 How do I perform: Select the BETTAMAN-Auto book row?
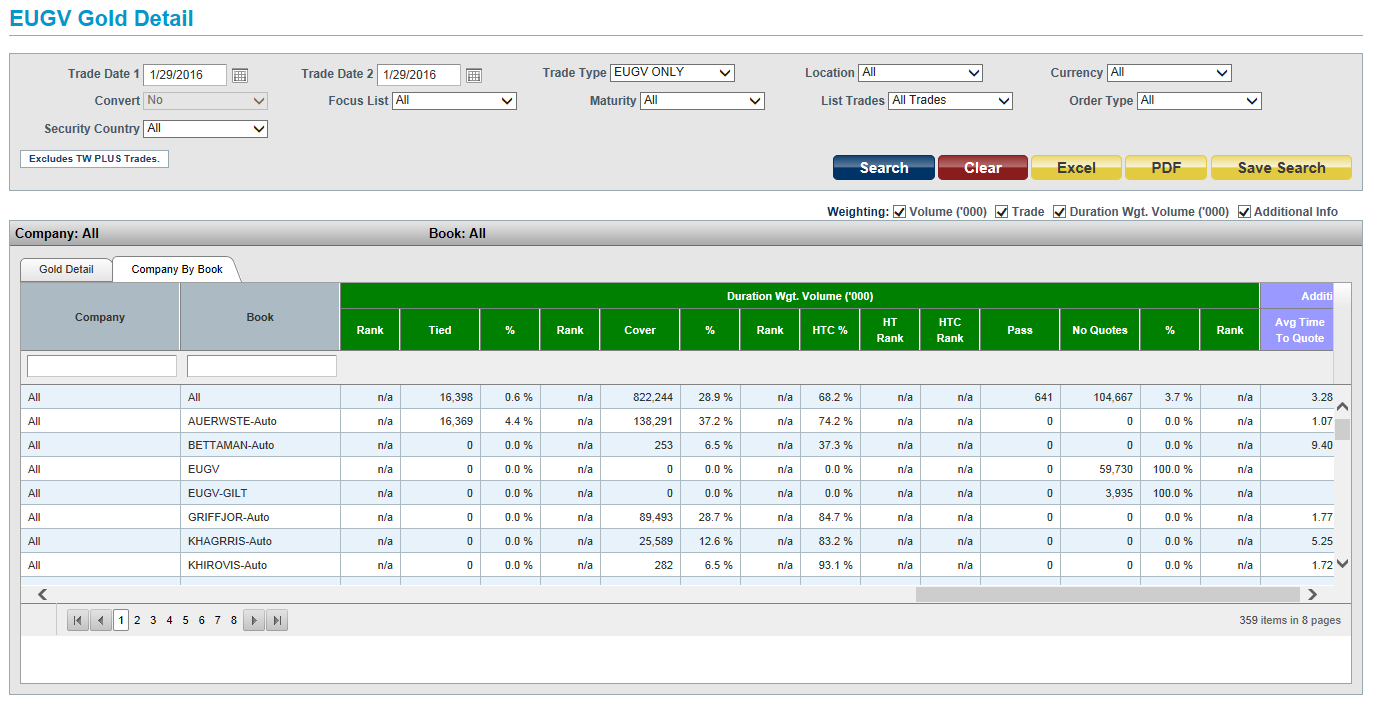[x=677, y=445]
